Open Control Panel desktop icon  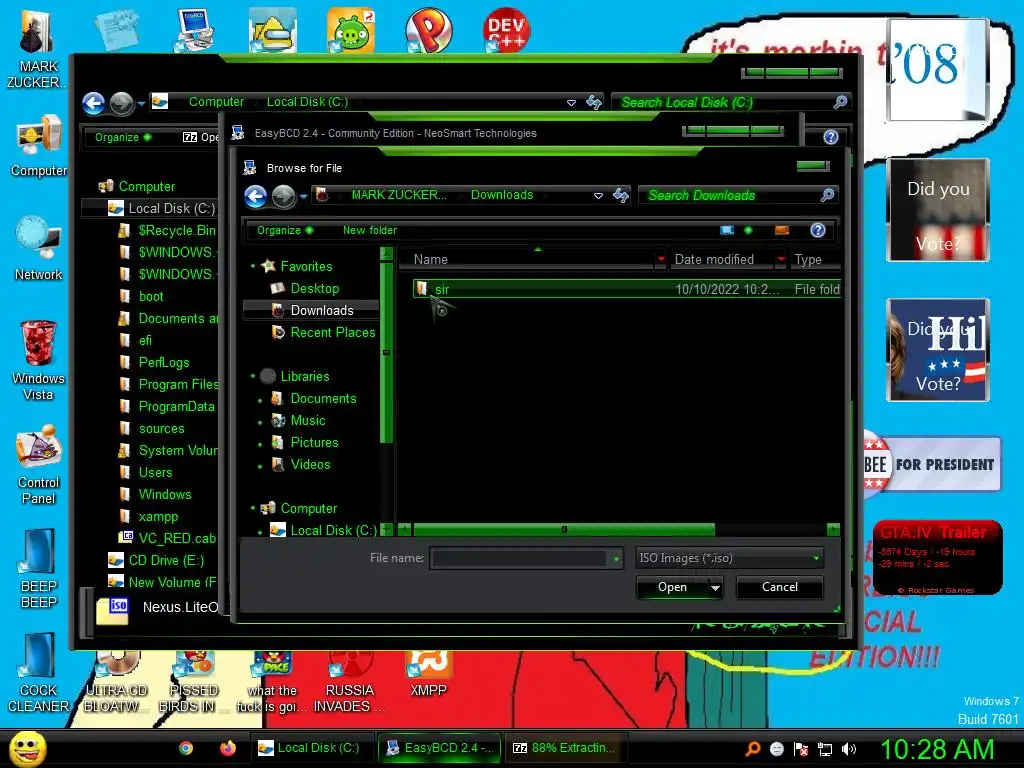(x=39, y=464)
